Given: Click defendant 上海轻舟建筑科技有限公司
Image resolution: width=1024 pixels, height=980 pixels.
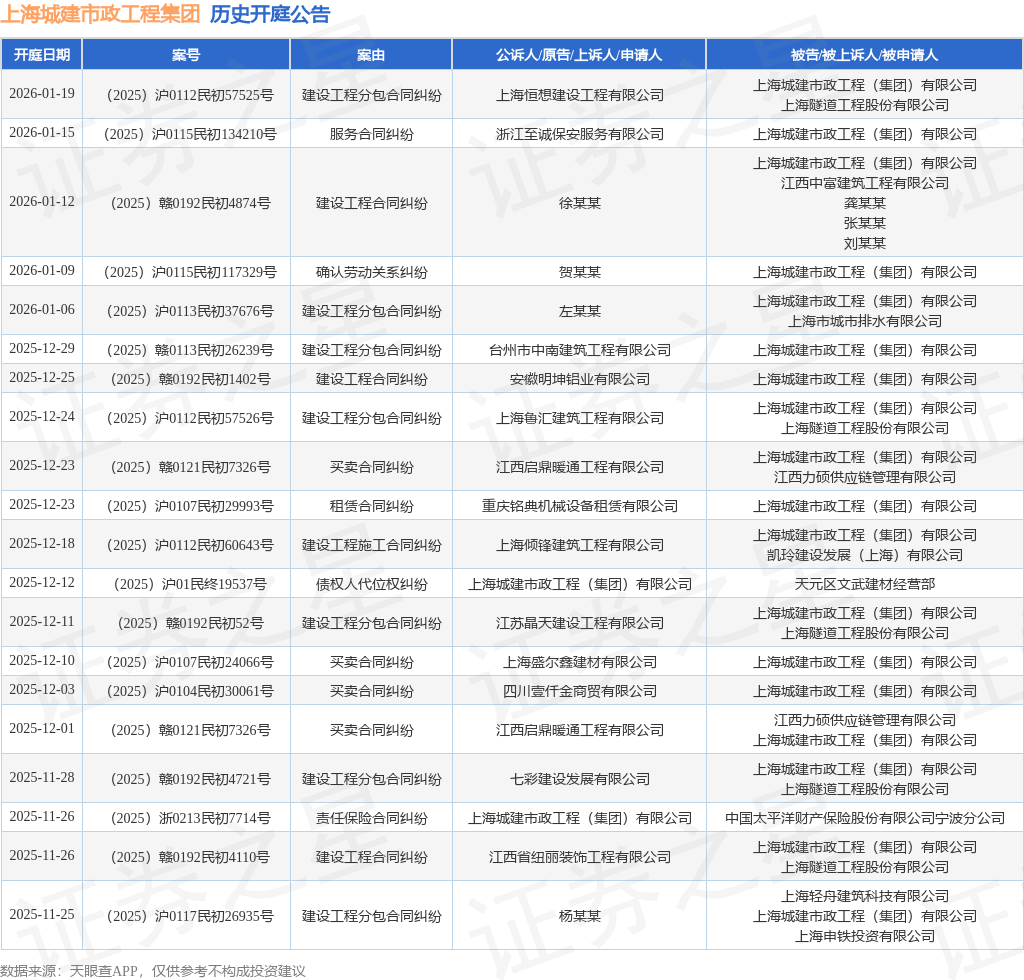Looking at the screenshot, I should [x=865, y=897].
